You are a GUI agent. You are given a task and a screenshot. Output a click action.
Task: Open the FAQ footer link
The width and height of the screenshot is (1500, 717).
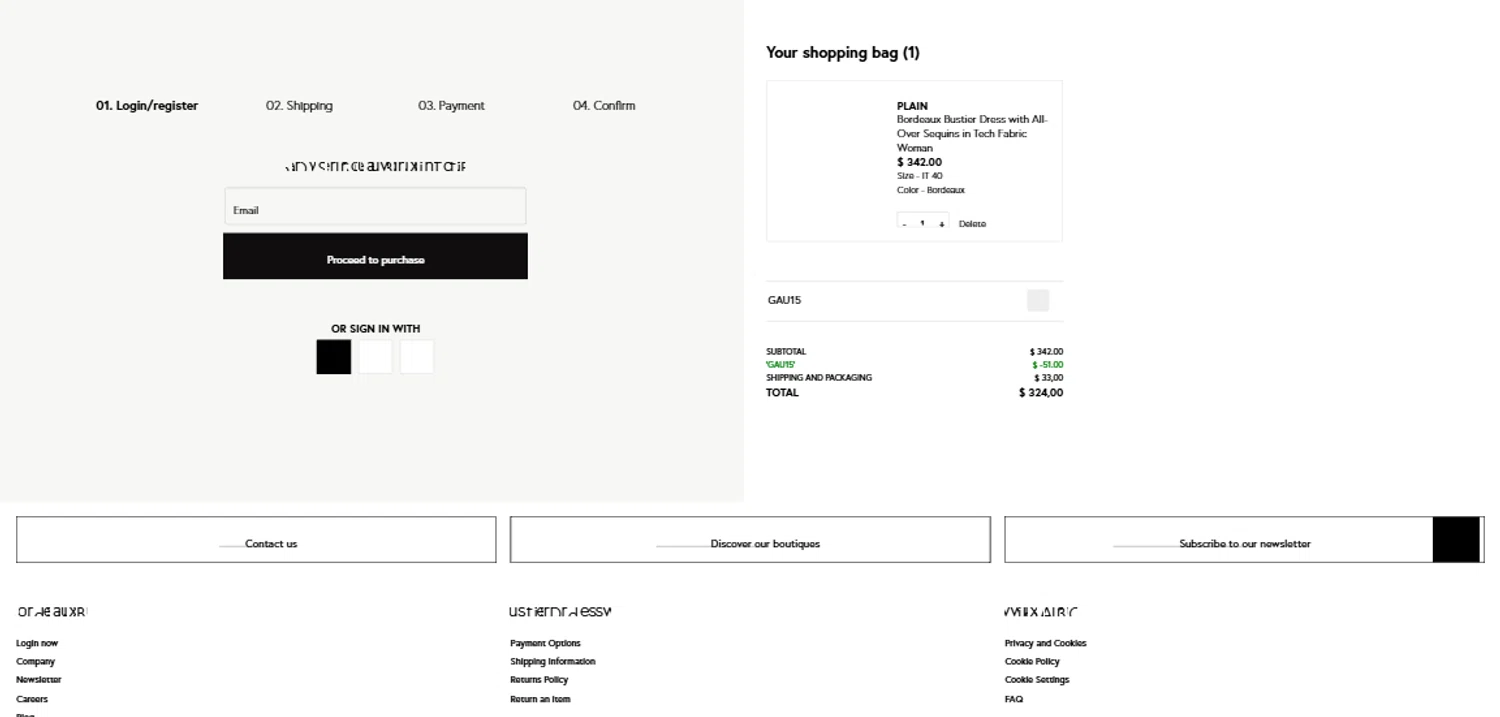tap(1014, 699)
